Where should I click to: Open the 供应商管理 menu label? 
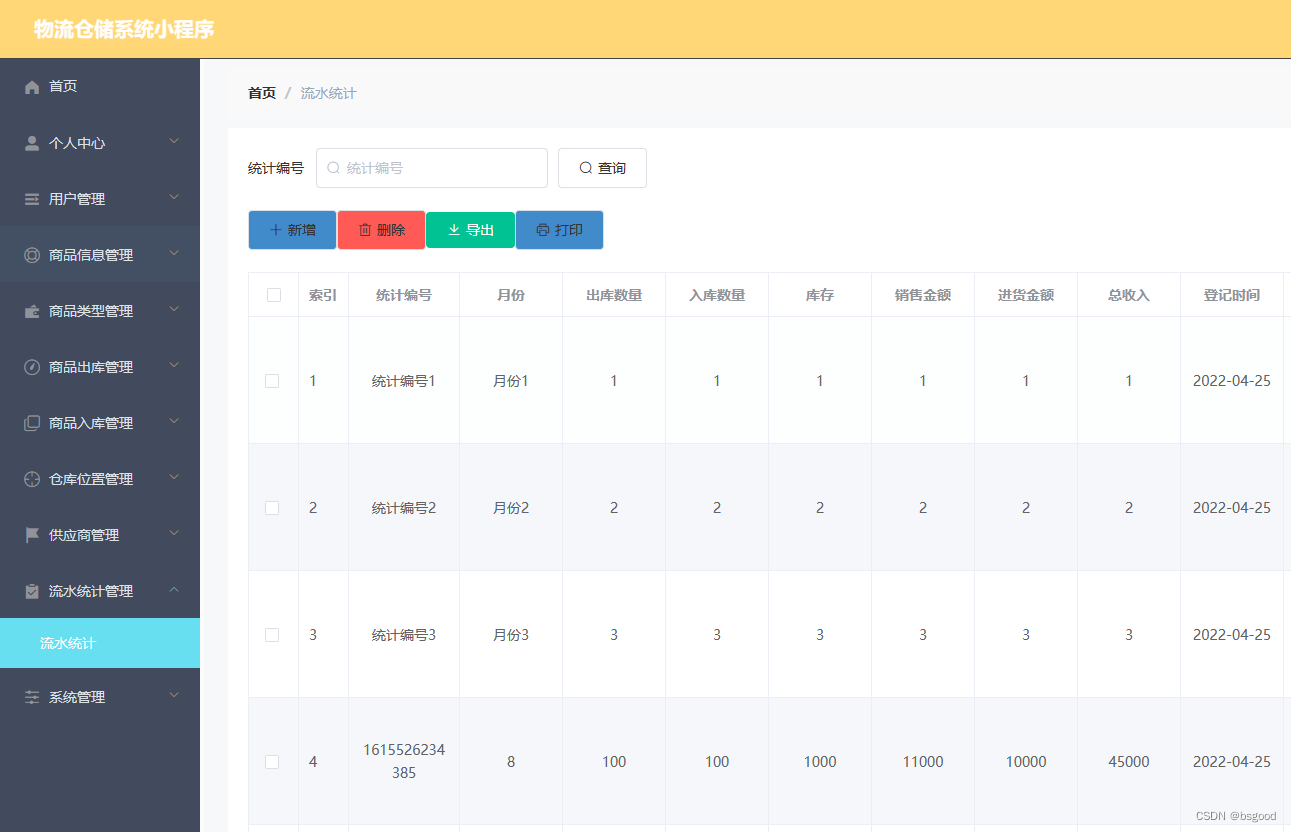pyautogui.click(x=84, y=535)
